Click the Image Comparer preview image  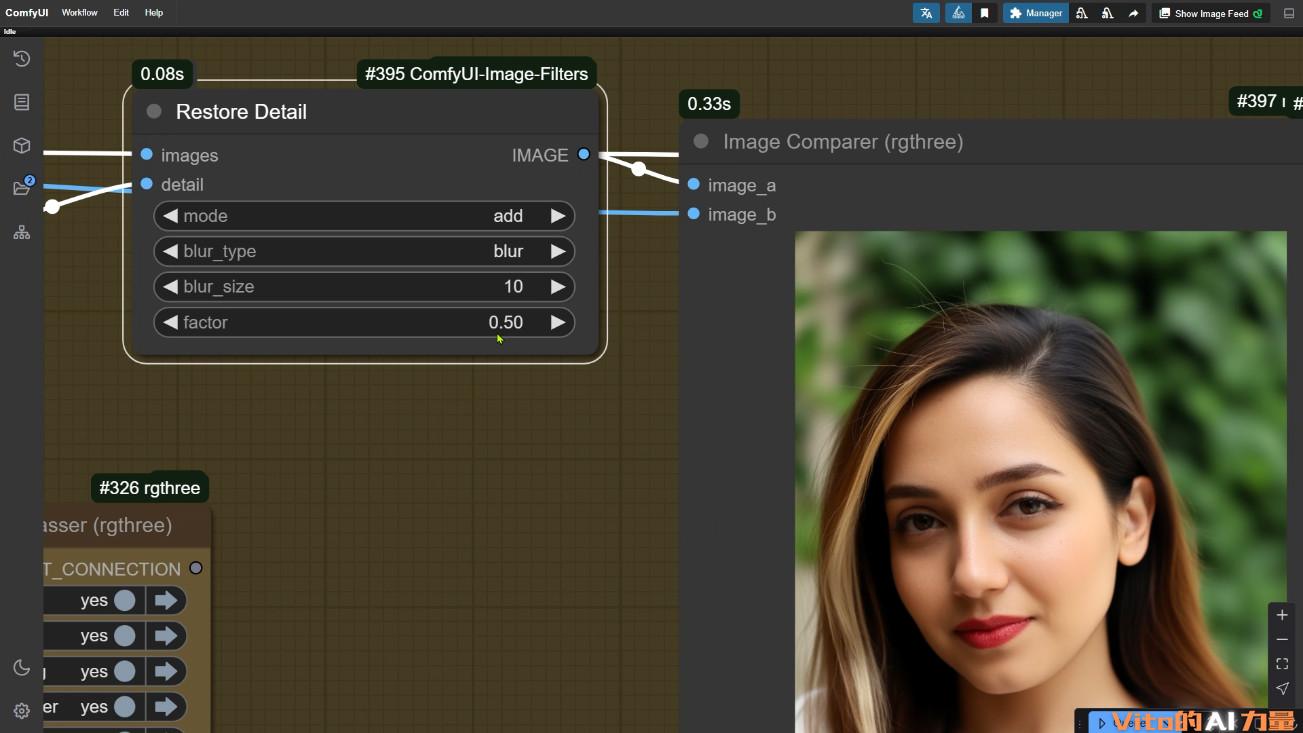point(1041,482)
